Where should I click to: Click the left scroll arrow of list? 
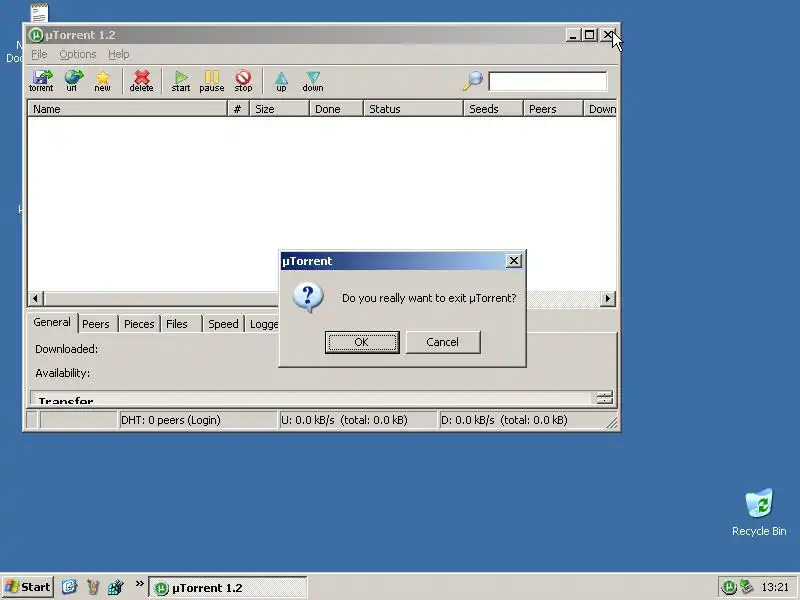(35, 298)
